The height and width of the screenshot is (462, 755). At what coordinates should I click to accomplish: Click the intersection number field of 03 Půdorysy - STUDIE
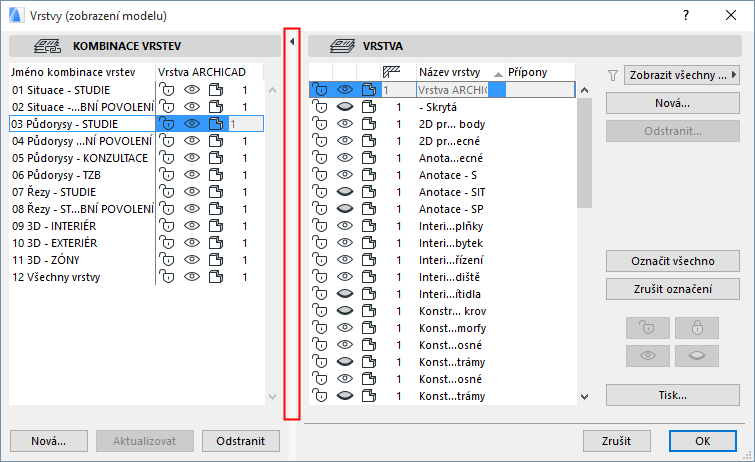(x=246, y=124)
